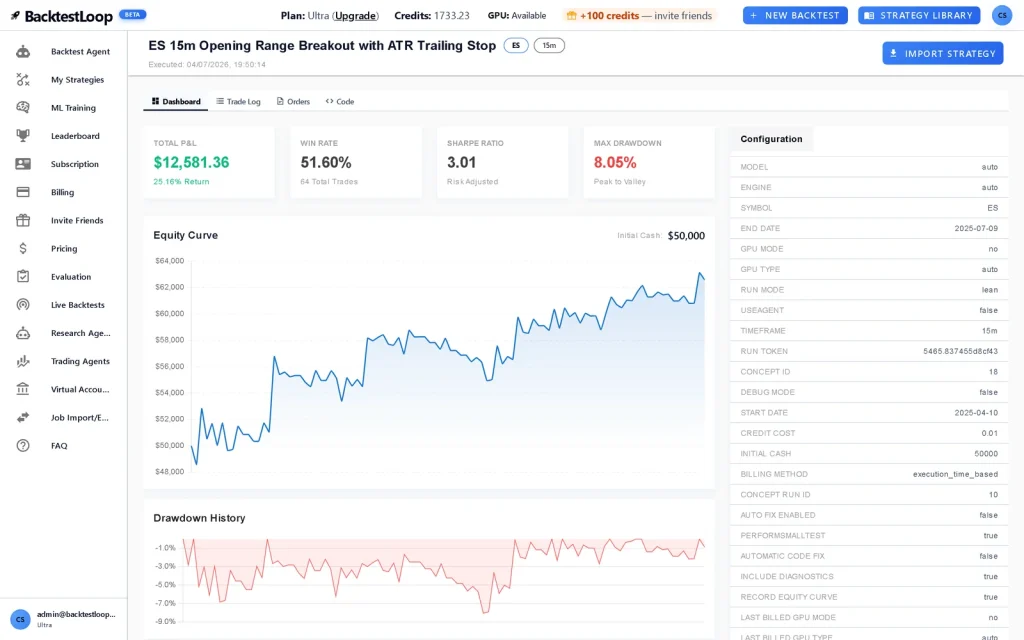Open the Trade Log tab
1024x640 pixels.
pyautogui.click(x=238, y=101)
